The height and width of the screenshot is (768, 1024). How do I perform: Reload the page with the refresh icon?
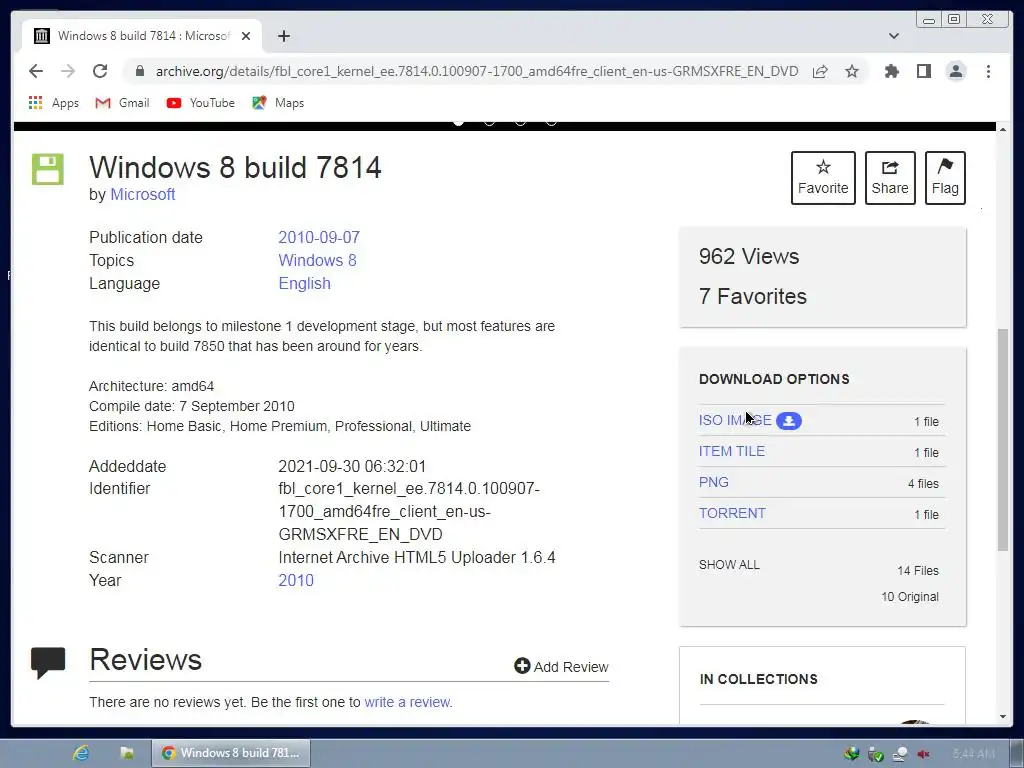point(100,71)
